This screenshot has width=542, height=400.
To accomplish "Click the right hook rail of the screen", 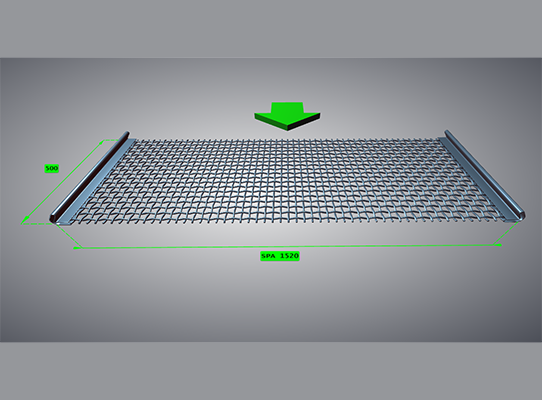I will click(x=484, y=175).
